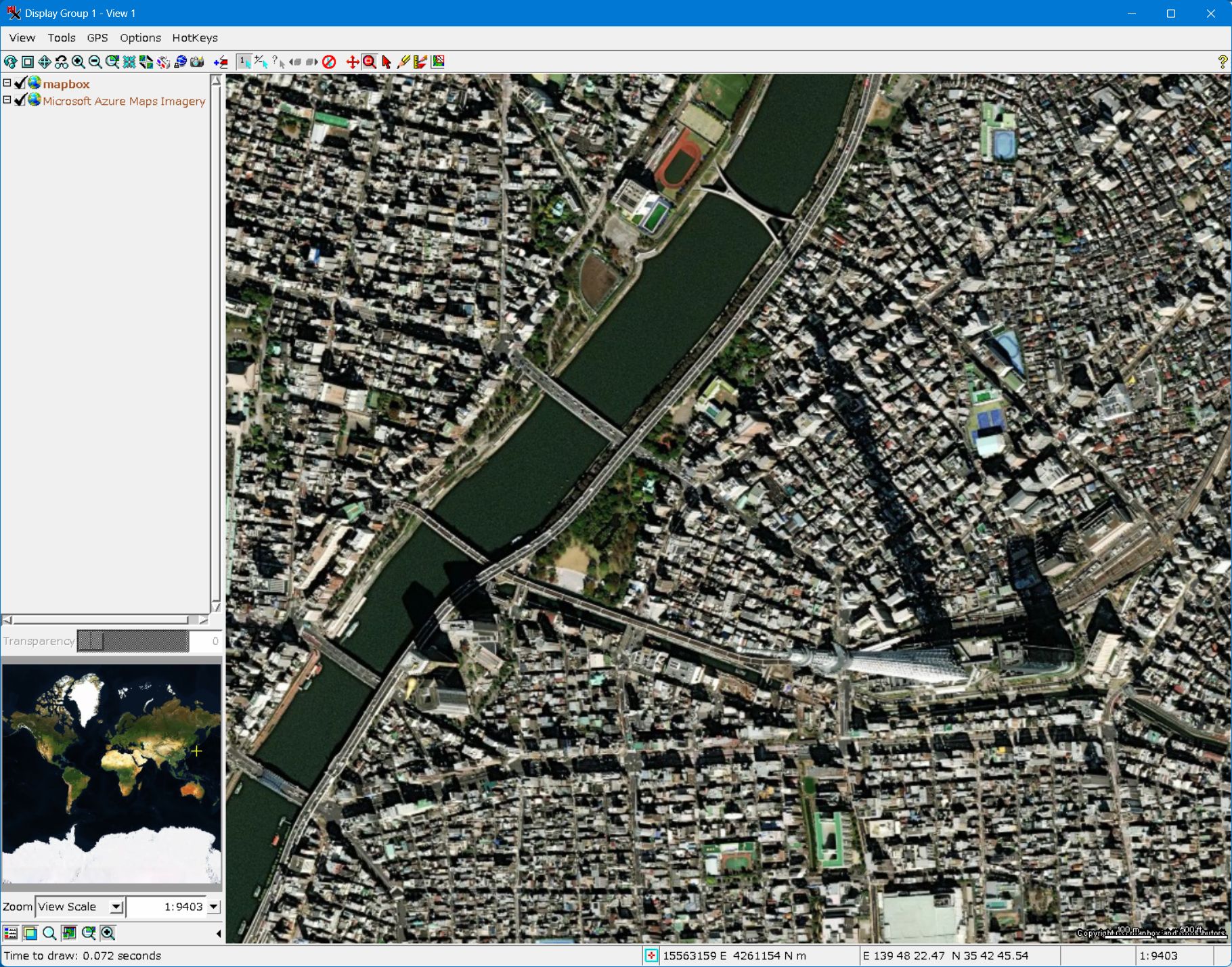1232x967 pixels.
Task: Select the red pan crosshair arrows tool
Action: pyautogui.click(x=352, y=62)
